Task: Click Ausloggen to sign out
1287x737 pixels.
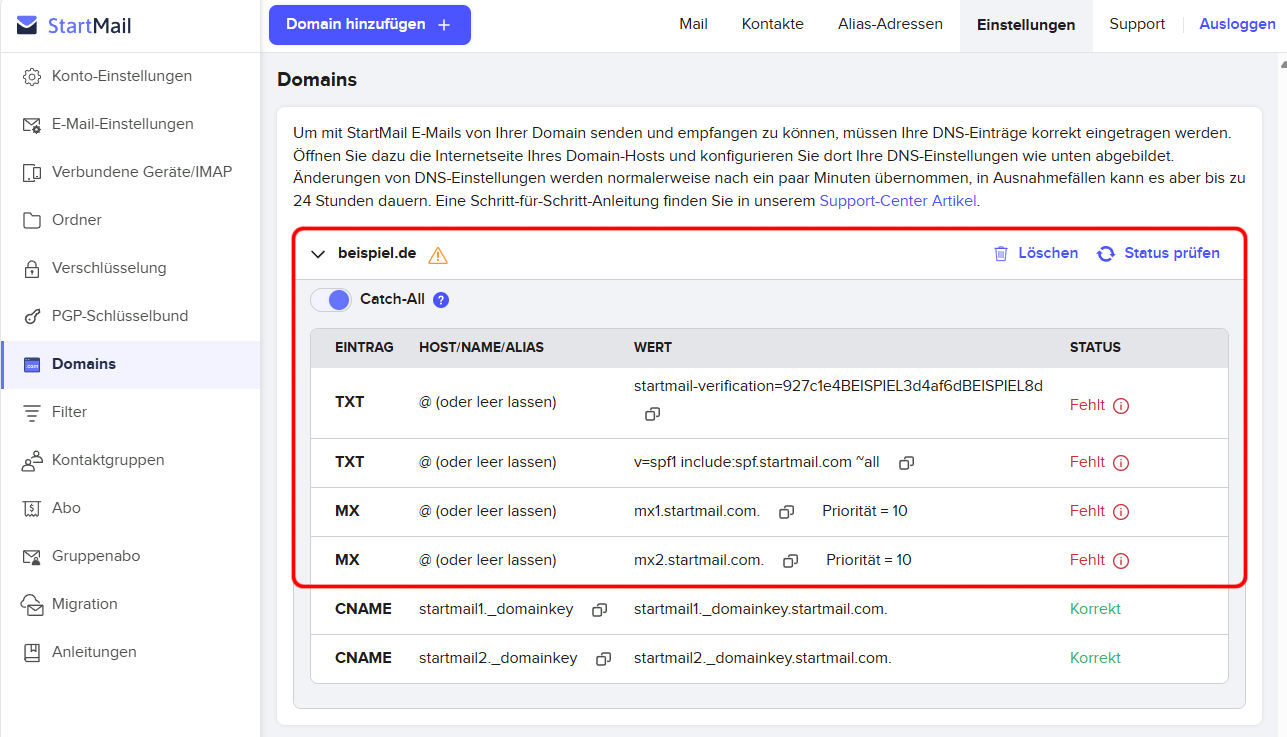Action: click(1237, 24)
